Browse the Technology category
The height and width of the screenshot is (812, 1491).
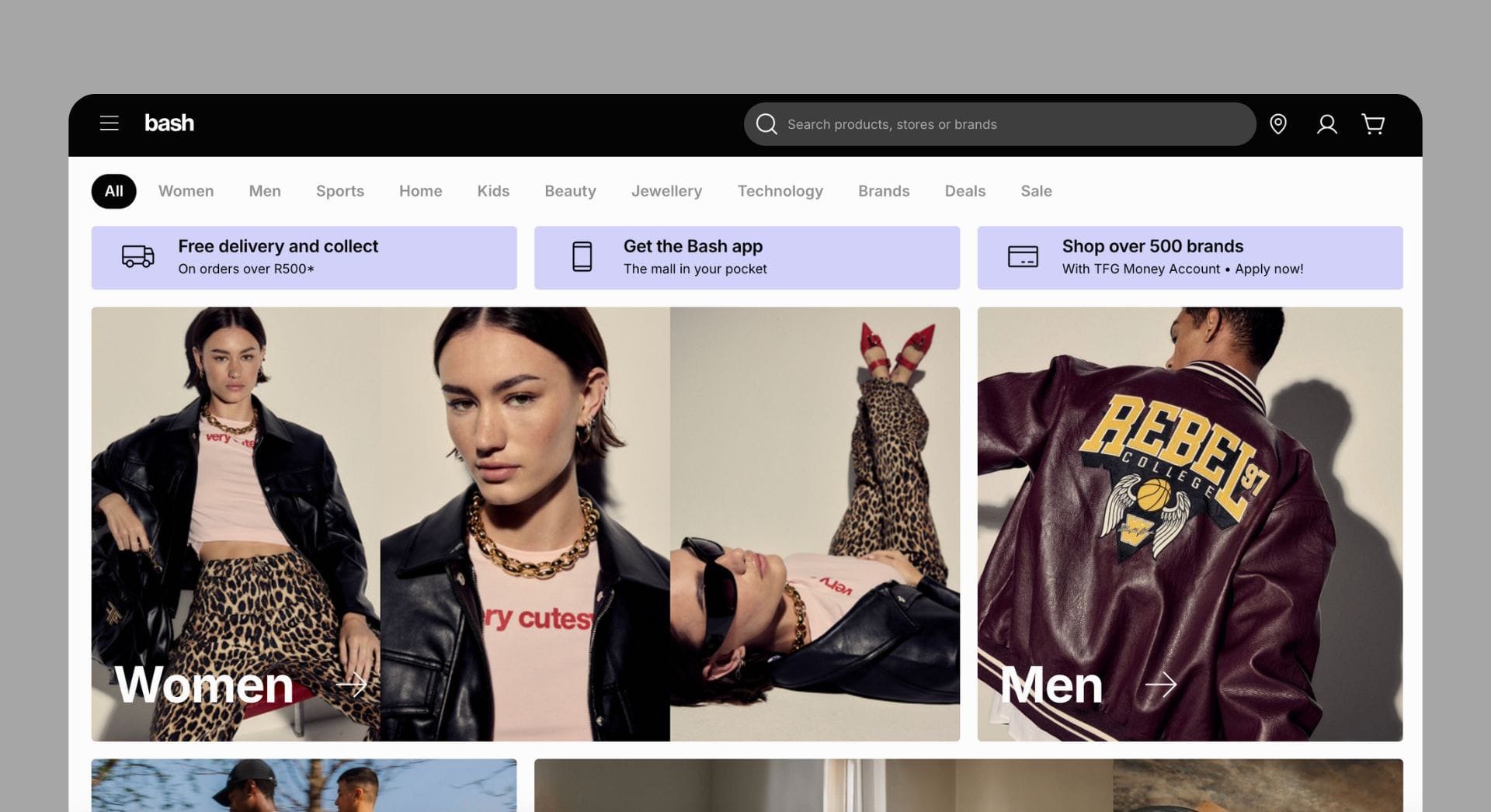780,191
